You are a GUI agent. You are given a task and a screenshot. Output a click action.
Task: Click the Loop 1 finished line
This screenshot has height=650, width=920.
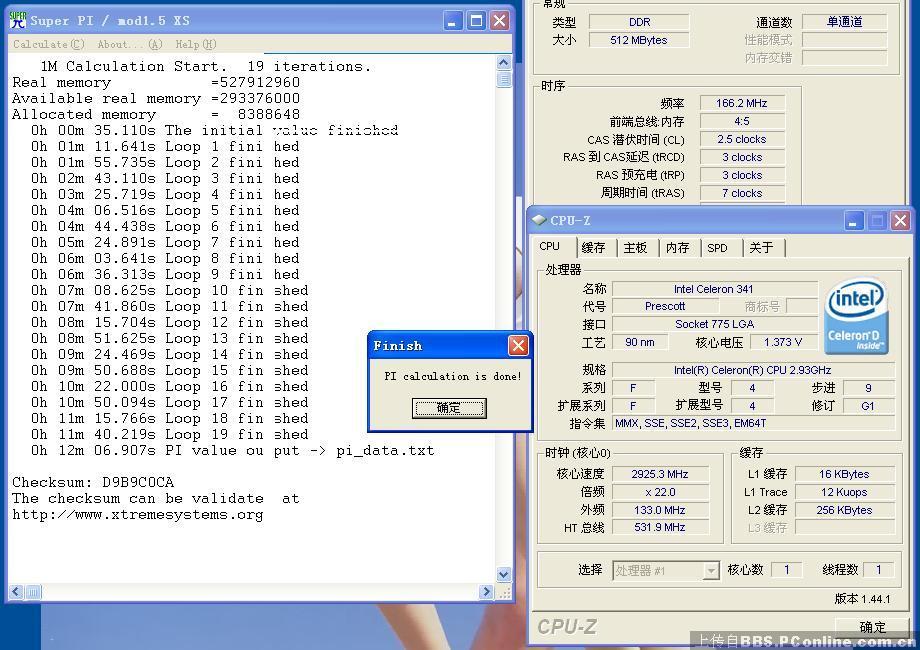[x=165, y=146]
